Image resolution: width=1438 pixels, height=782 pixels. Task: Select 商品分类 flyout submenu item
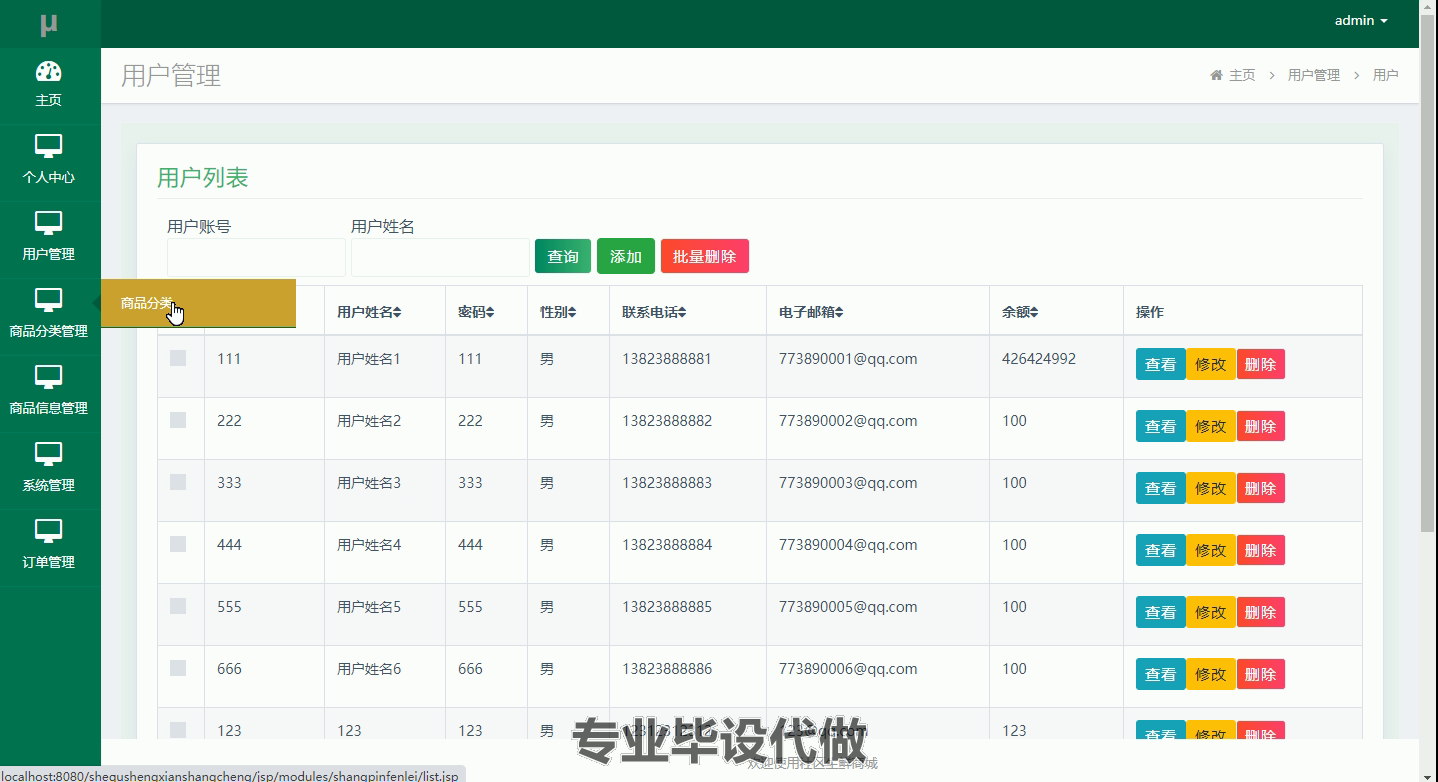click(x=198, y=303)
